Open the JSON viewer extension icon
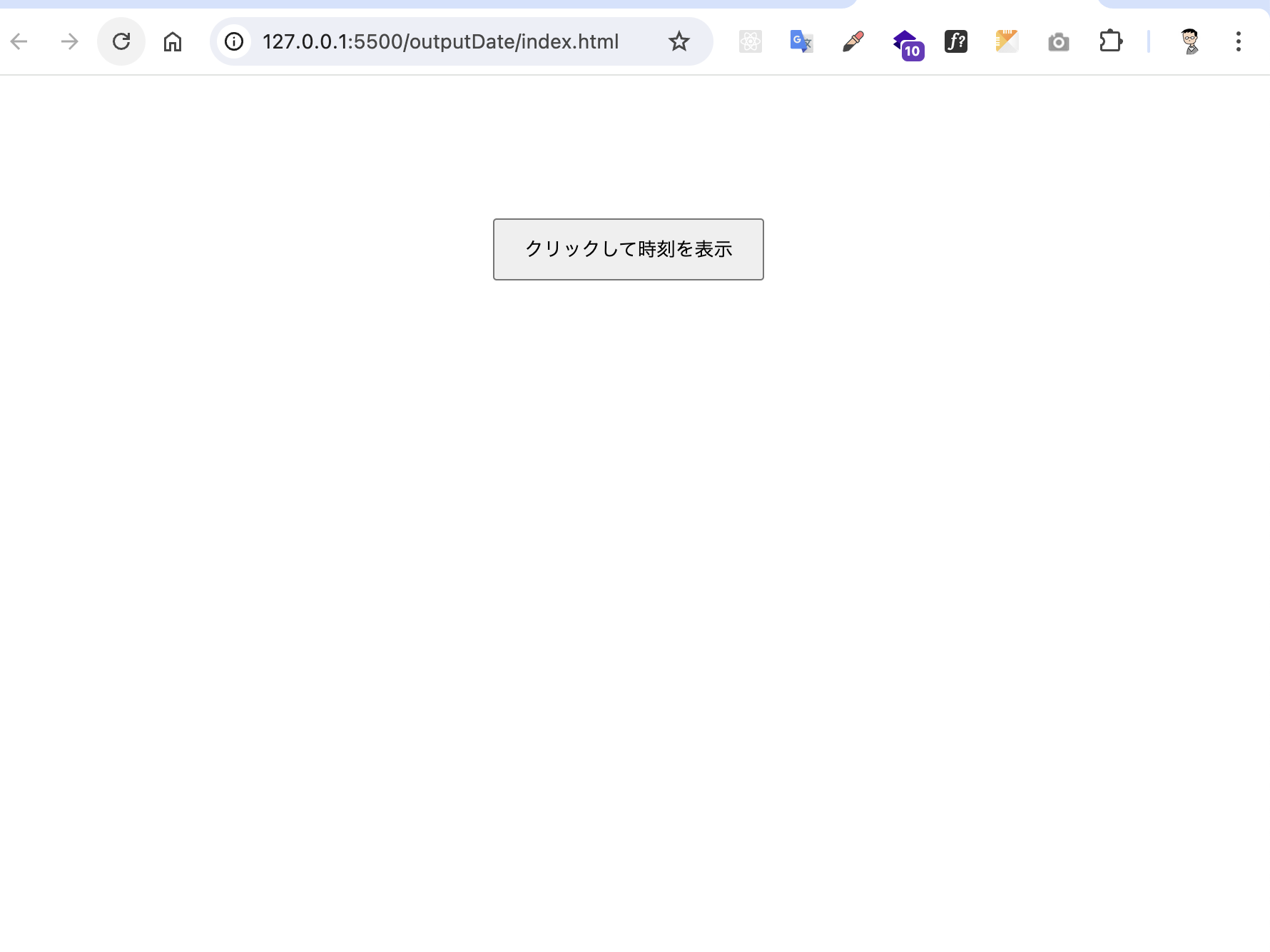This screenshot has height=952, width=1270. pos(1006,41)
